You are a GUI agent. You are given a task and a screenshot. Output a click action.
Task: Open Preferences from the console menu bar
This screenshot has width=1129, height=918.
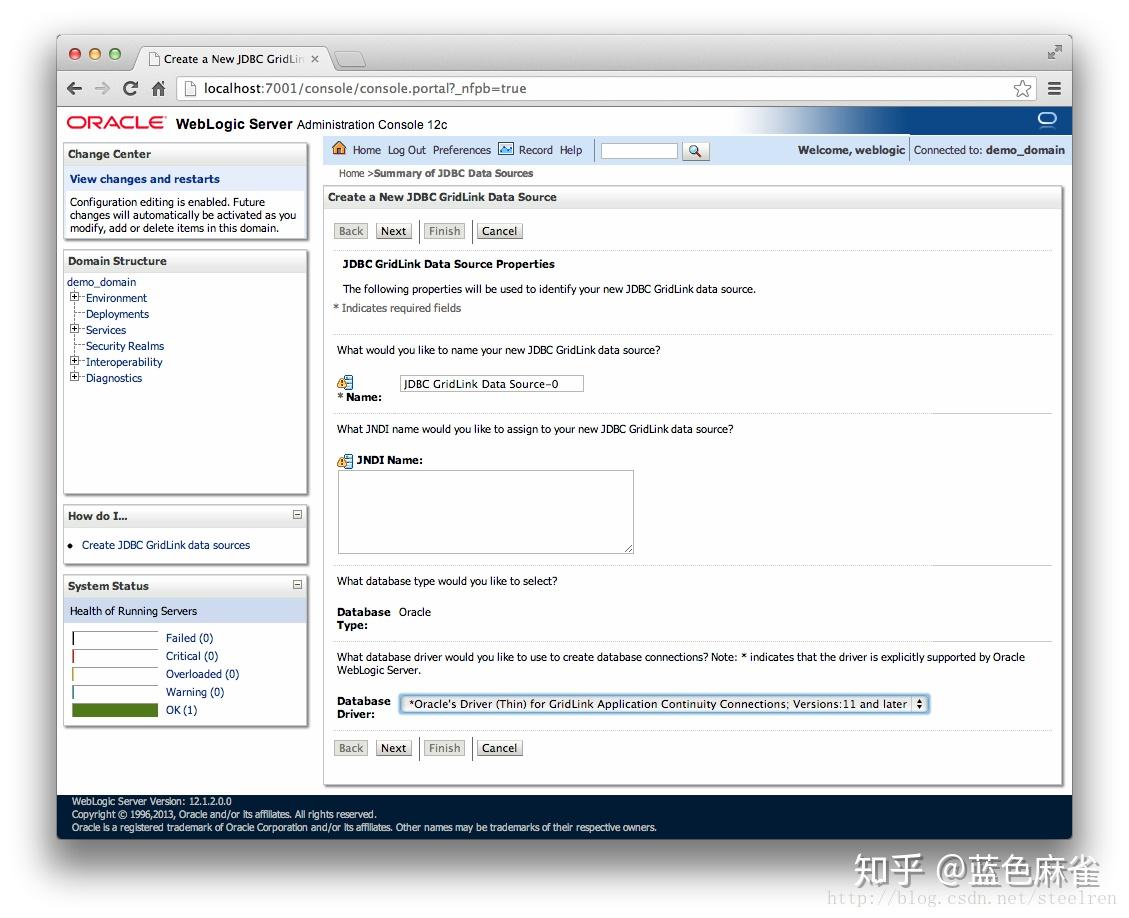[x=462, y=150]
